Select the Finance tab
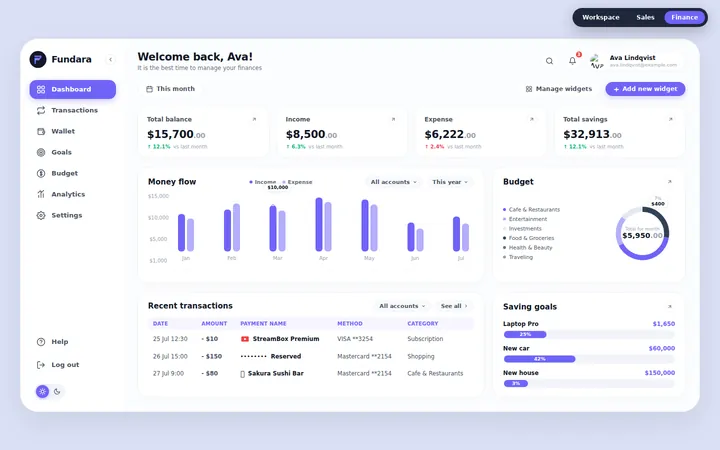 pyautogui.click(x=684, y=17)
